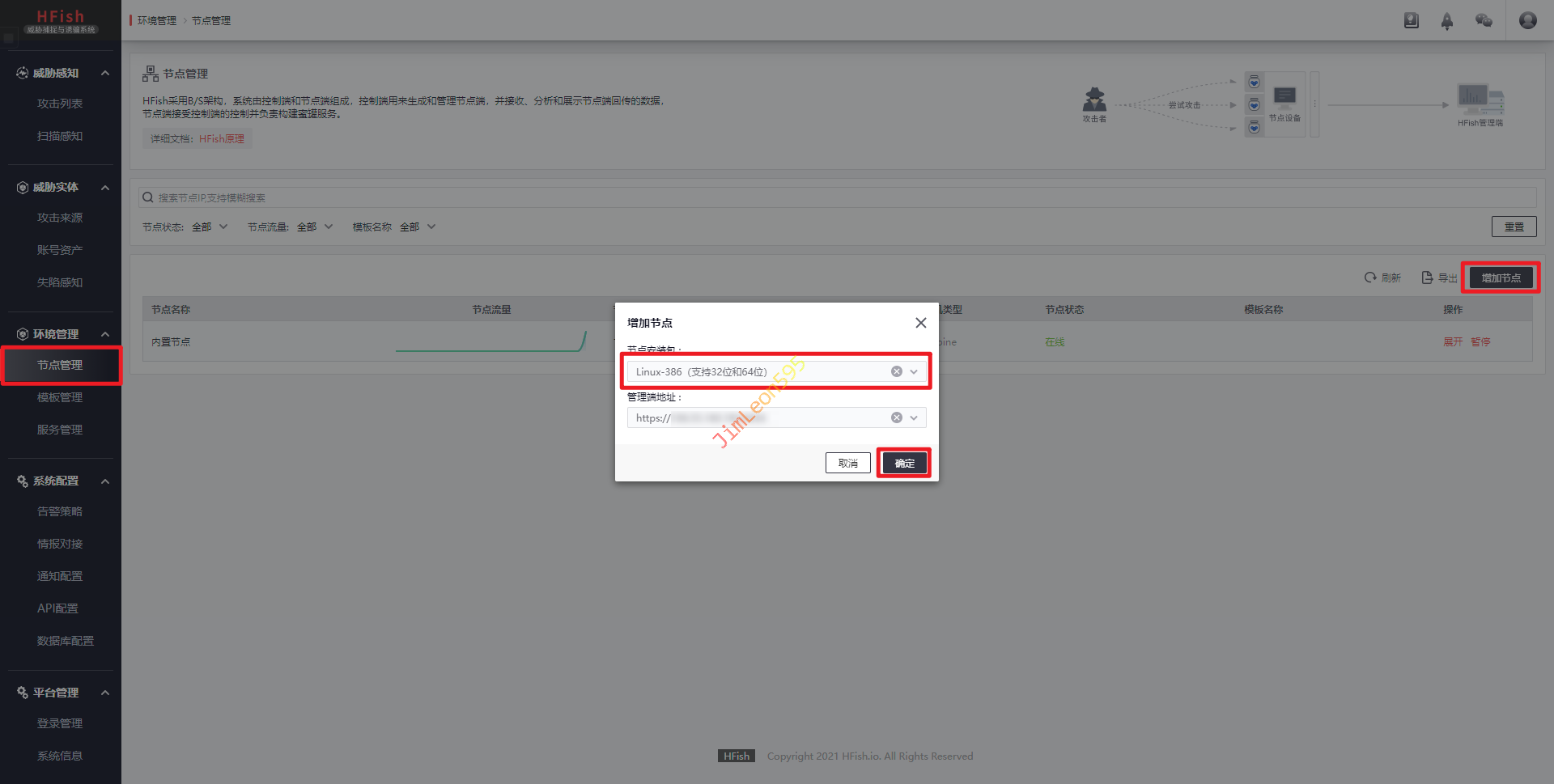1554x784 pixels.
Task: Click the 刷新 refresh icon
Action: 1370,278
